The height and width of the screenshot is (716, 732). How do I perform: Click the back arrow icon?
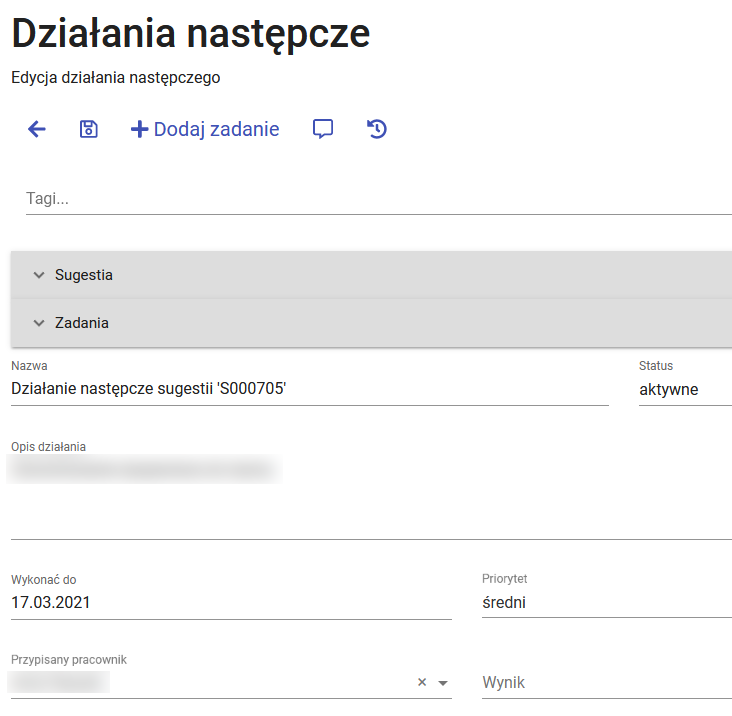[37, 129]
